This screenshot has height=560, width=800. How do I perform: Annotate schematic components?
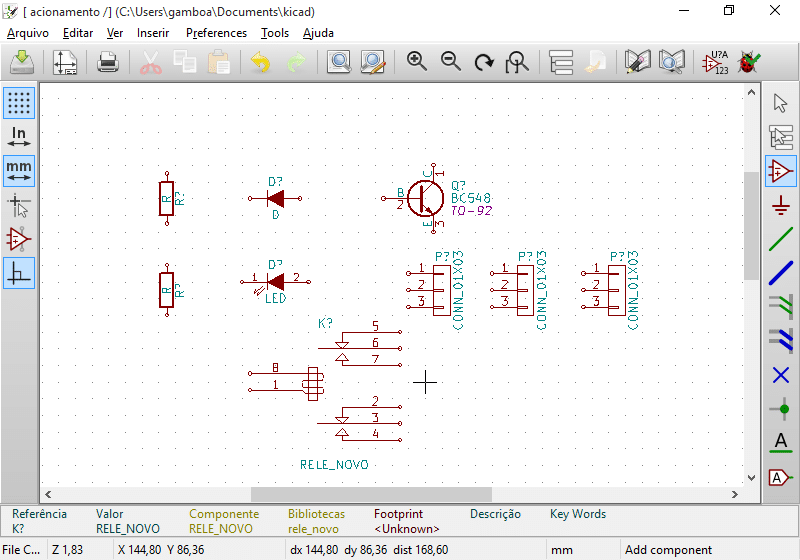pos(714,62)
